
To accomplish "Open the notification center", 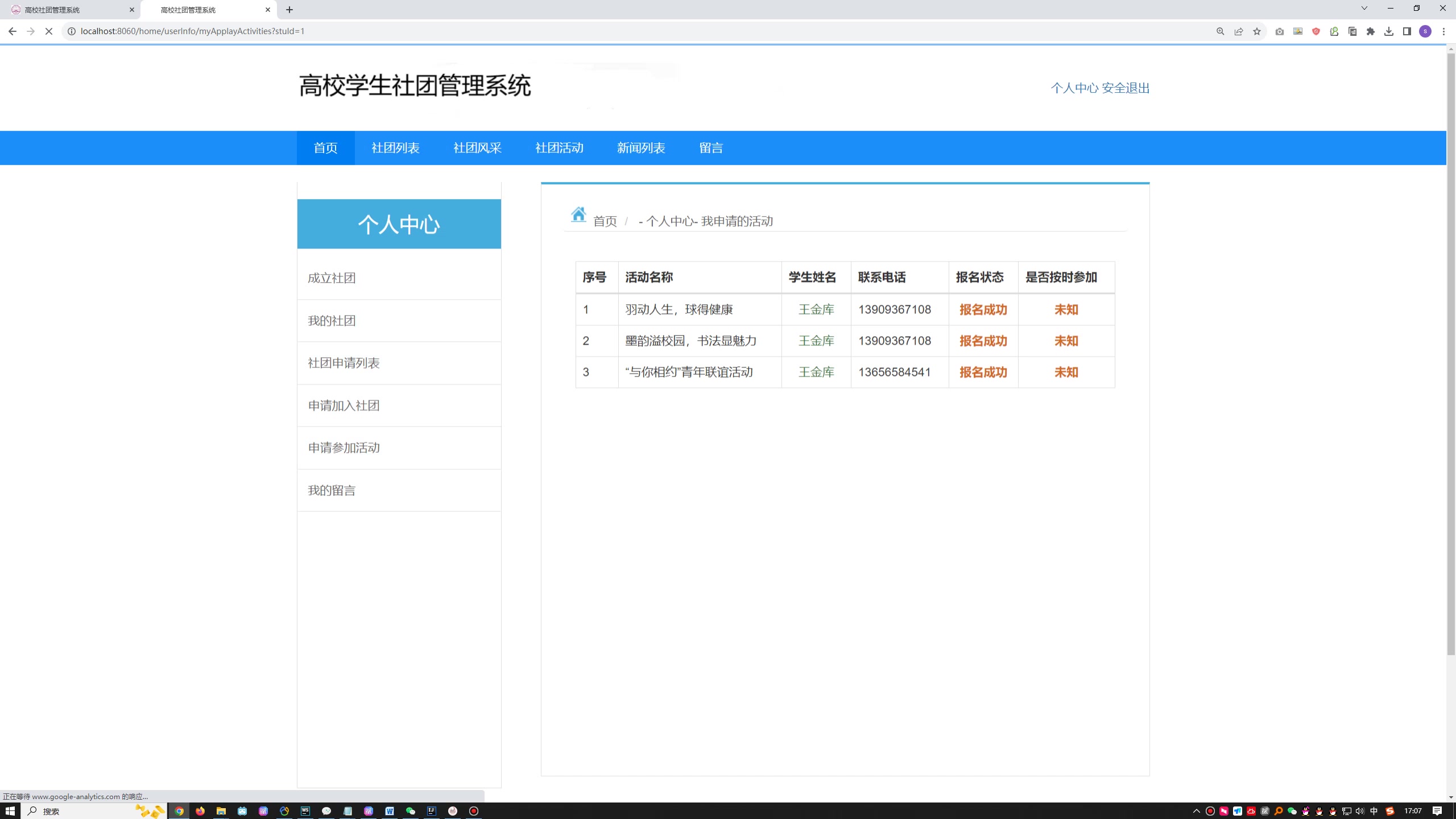I will pyautogui.click(x=1437, y=811).
